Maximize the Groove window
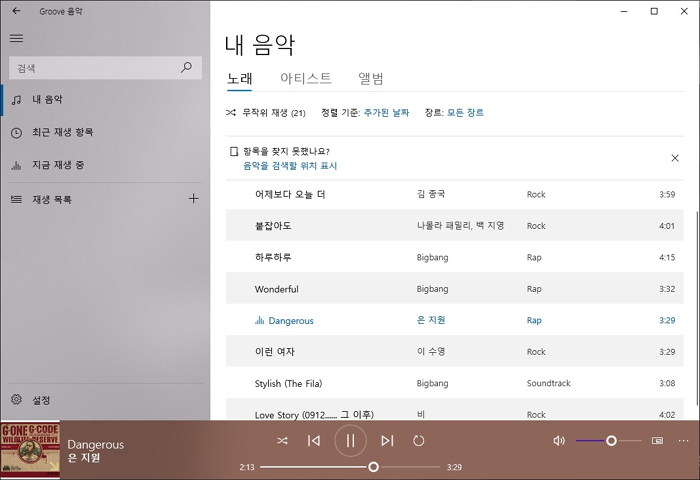 (654, 12)
